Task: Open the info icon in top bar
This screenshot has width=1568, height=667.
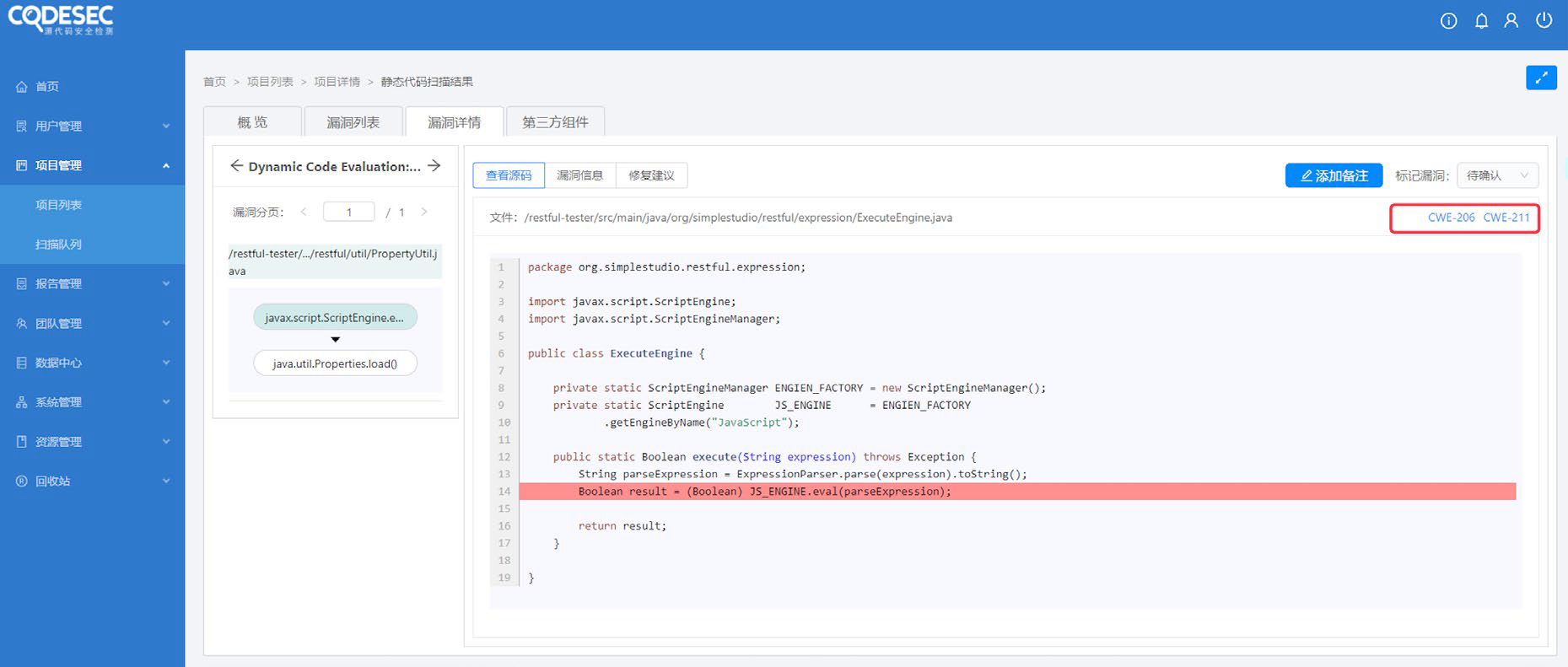Action: click(1448, 21)
